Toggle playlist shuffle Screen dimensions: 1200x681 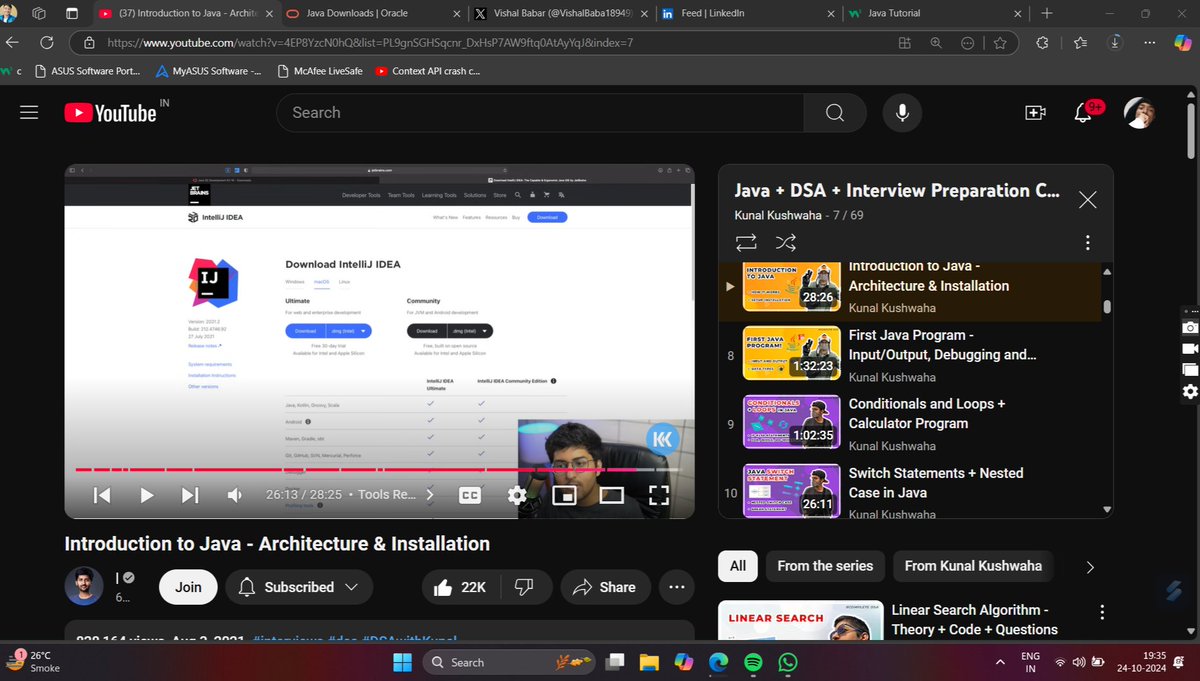(x=786, y=242)
